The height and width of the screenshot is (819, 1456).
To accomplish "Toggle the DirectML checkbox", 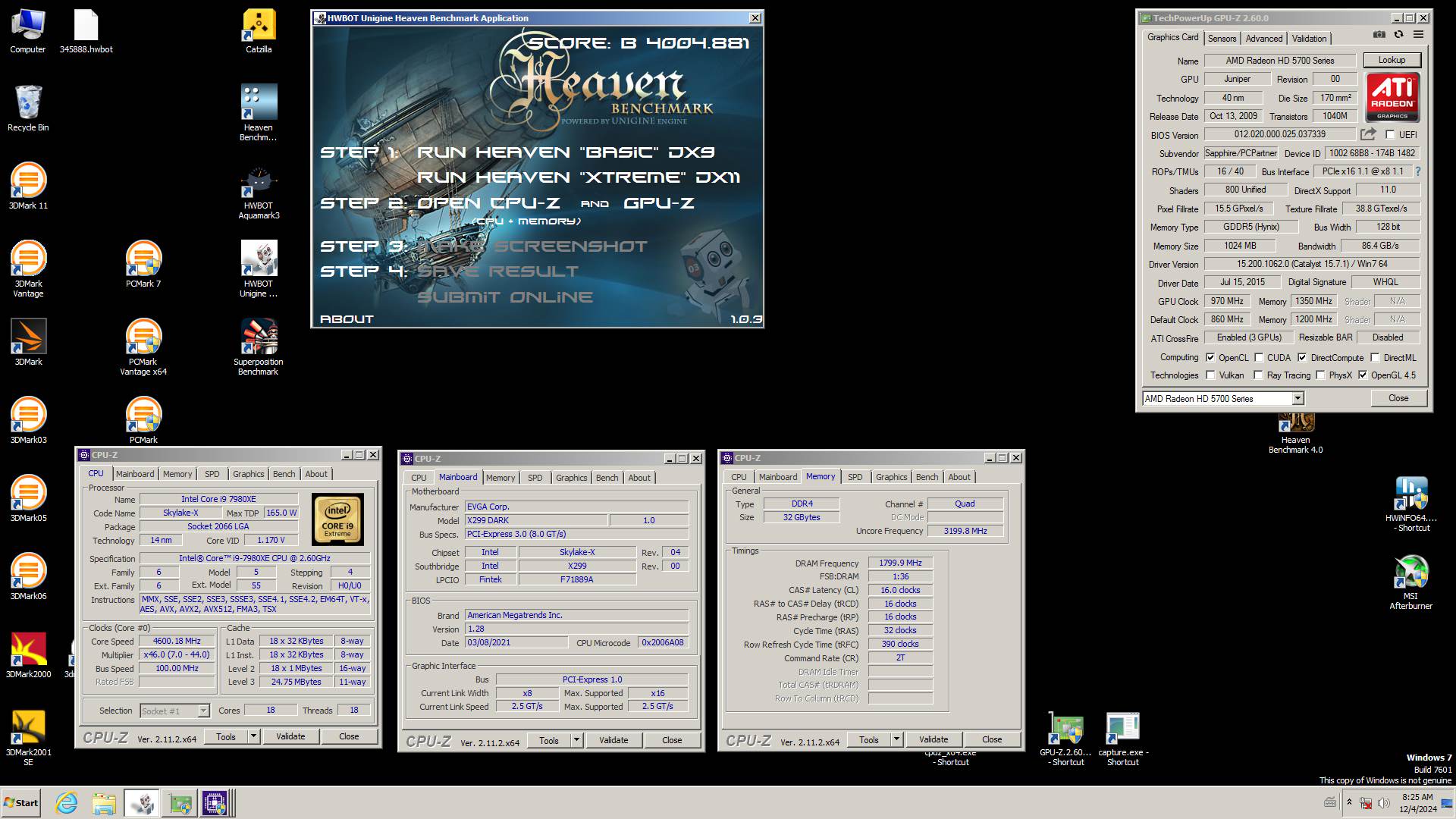I will [x=1375, y=358].
